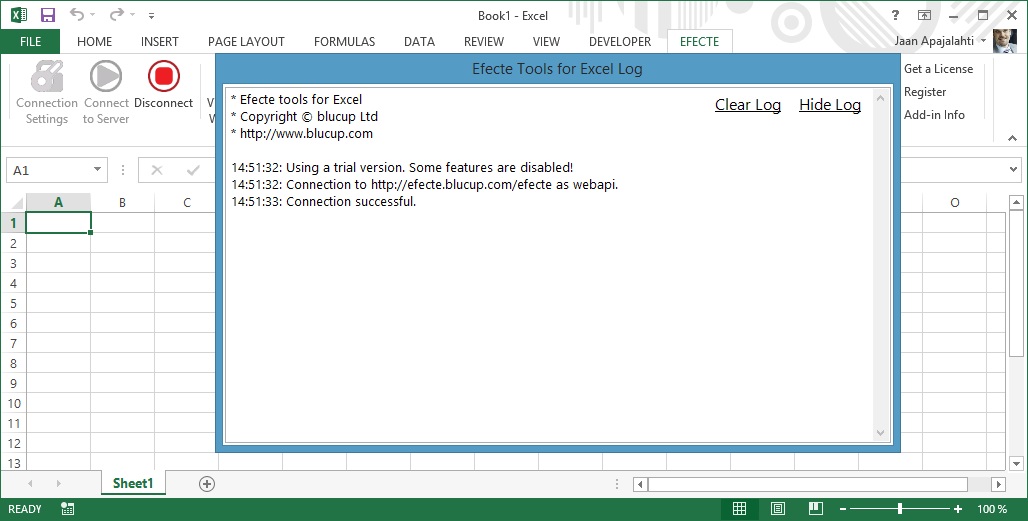Select column B header
The height and width of the screenshot is (521, 1028).
point(123,203)
